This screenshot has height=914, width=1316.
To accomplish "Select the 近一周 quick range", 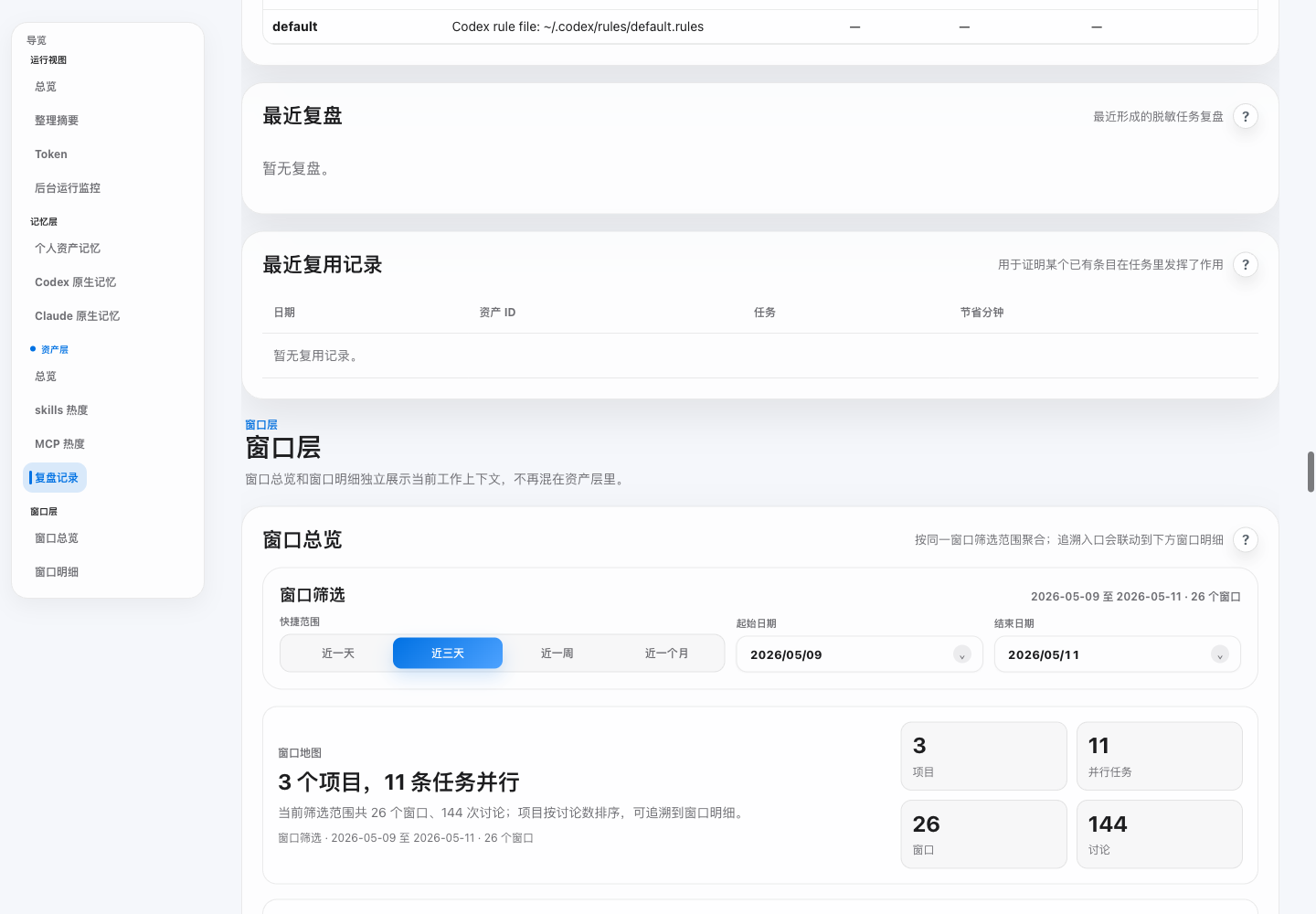I will tap(557, 654).
